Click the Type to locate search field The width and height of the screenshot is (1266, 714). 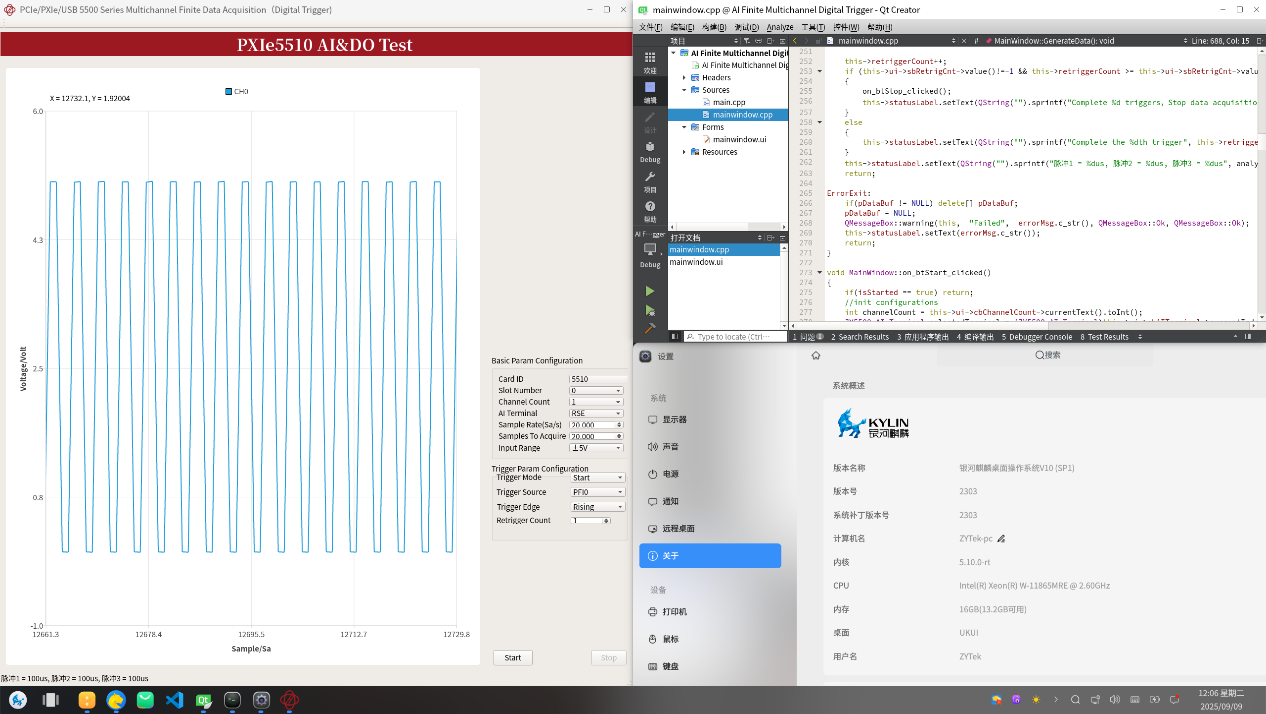pos(735,337)
